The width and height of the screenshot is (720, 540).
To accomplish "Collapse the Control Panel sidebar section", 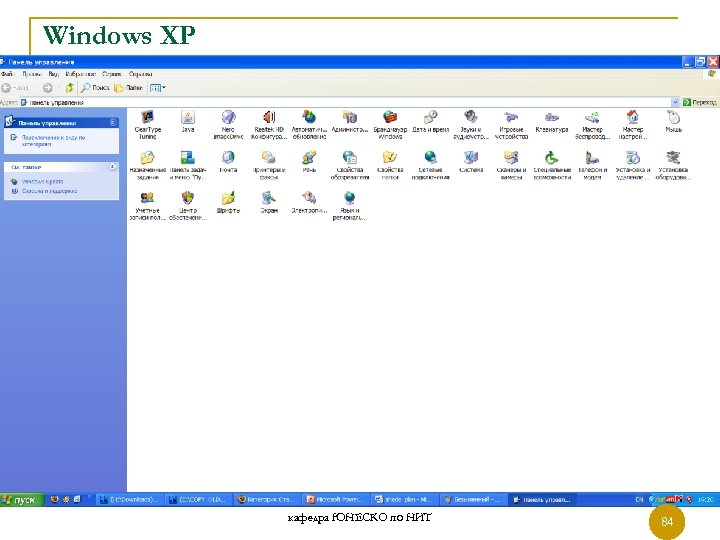I will (113, 122).
